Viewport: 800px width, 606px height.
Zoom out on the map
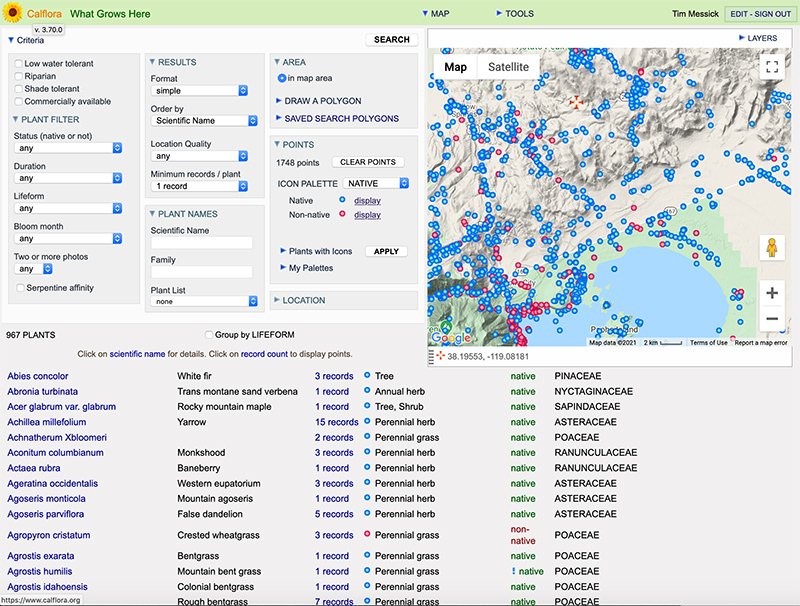(x=771, y=320)
